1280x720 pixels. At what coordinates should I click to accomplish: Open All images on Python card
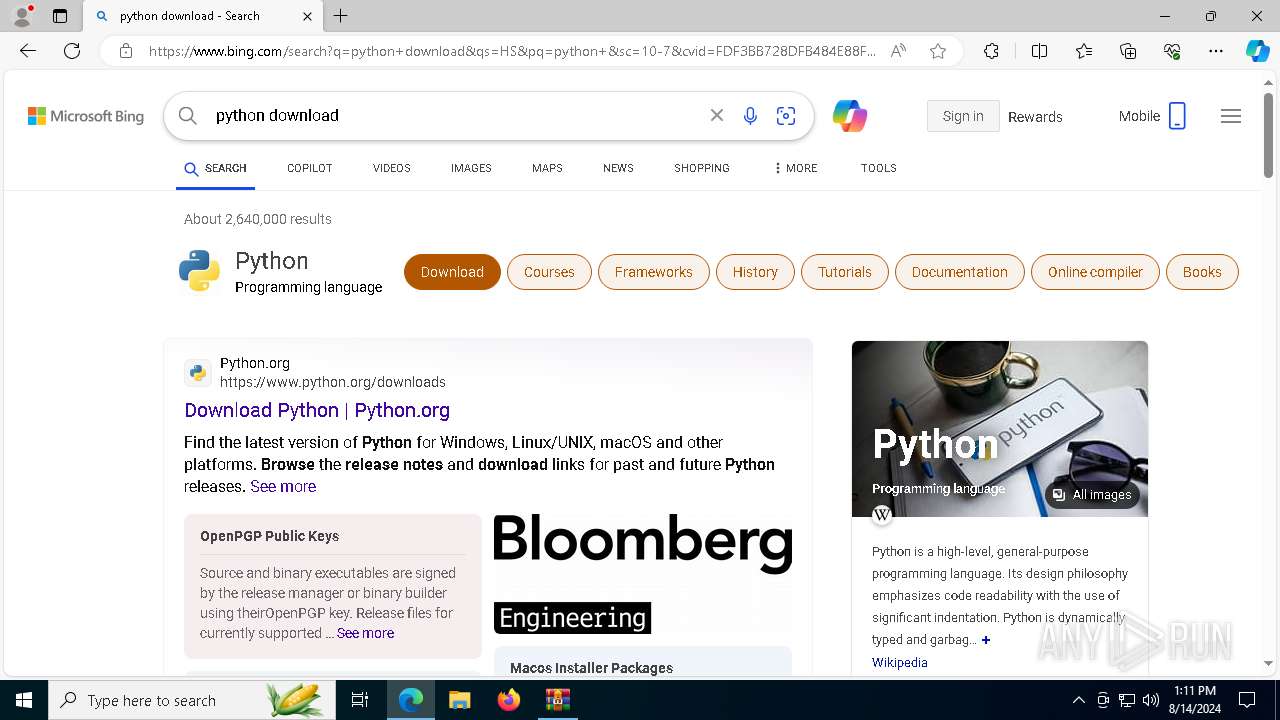point(1092,495)
